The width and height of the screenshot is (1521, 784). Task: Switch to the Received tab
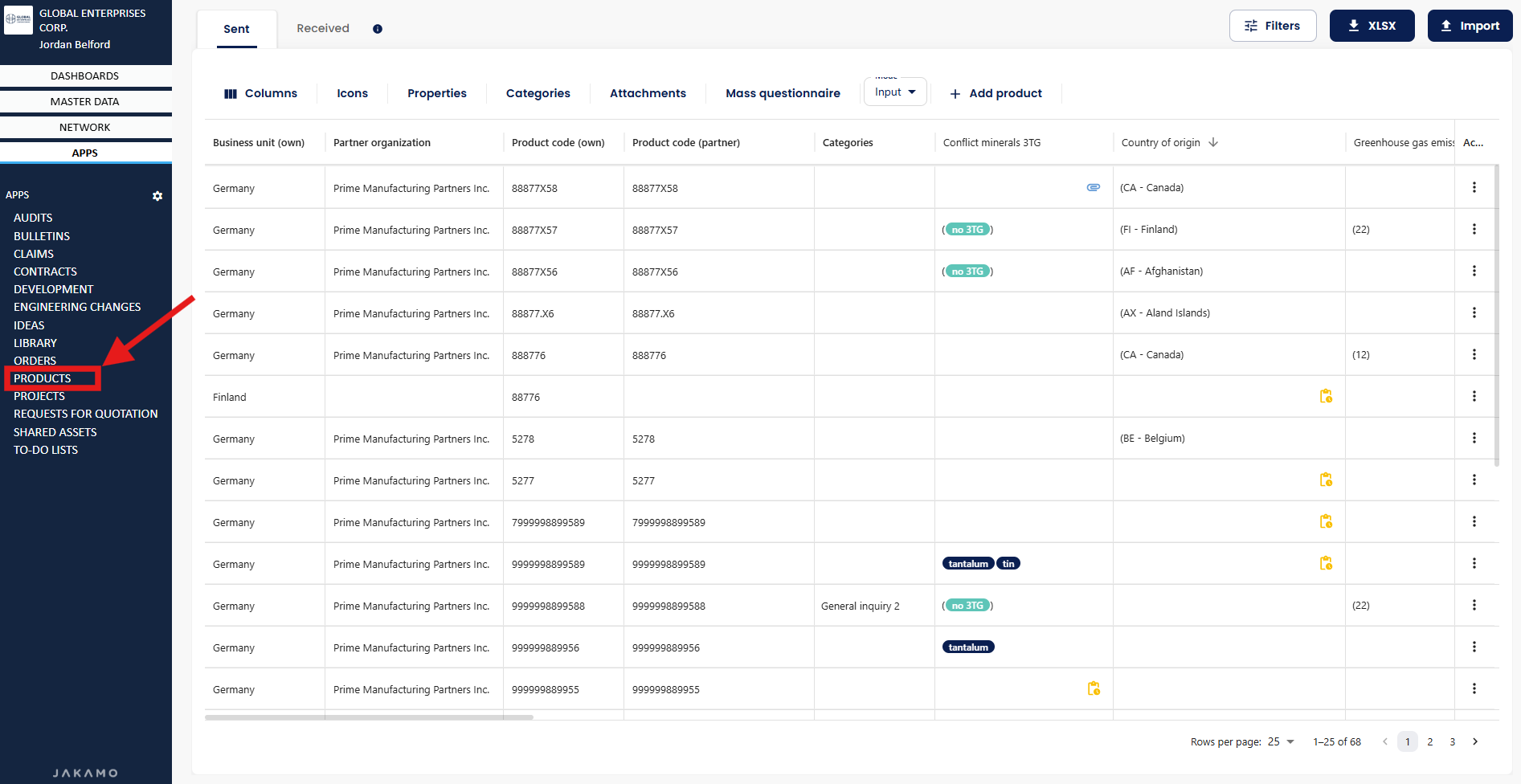pyautogui.click(x=323, y=29)
